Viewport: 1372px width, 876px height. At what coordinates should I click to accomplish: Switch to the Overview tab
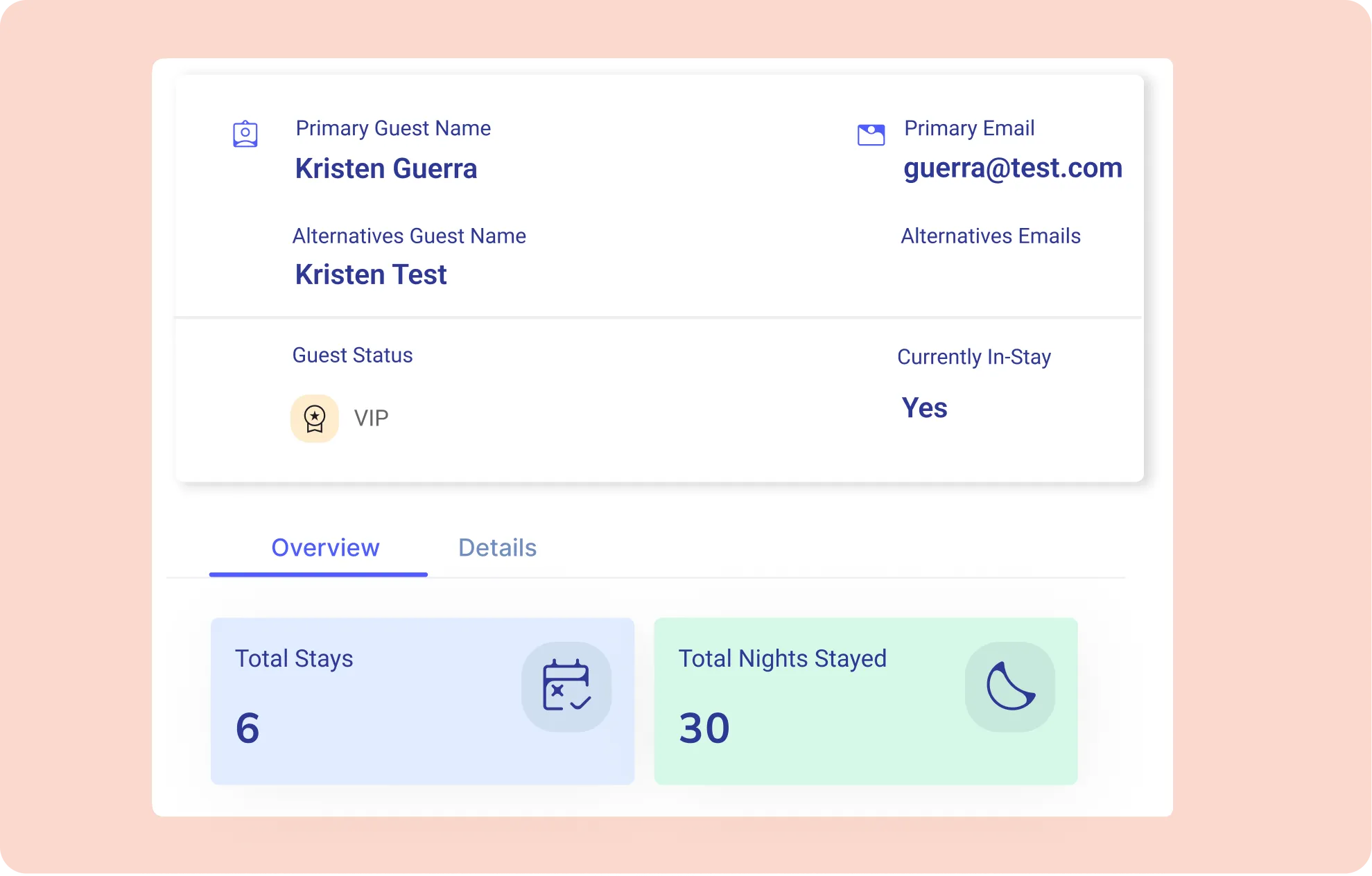click(x=325, y=547)
